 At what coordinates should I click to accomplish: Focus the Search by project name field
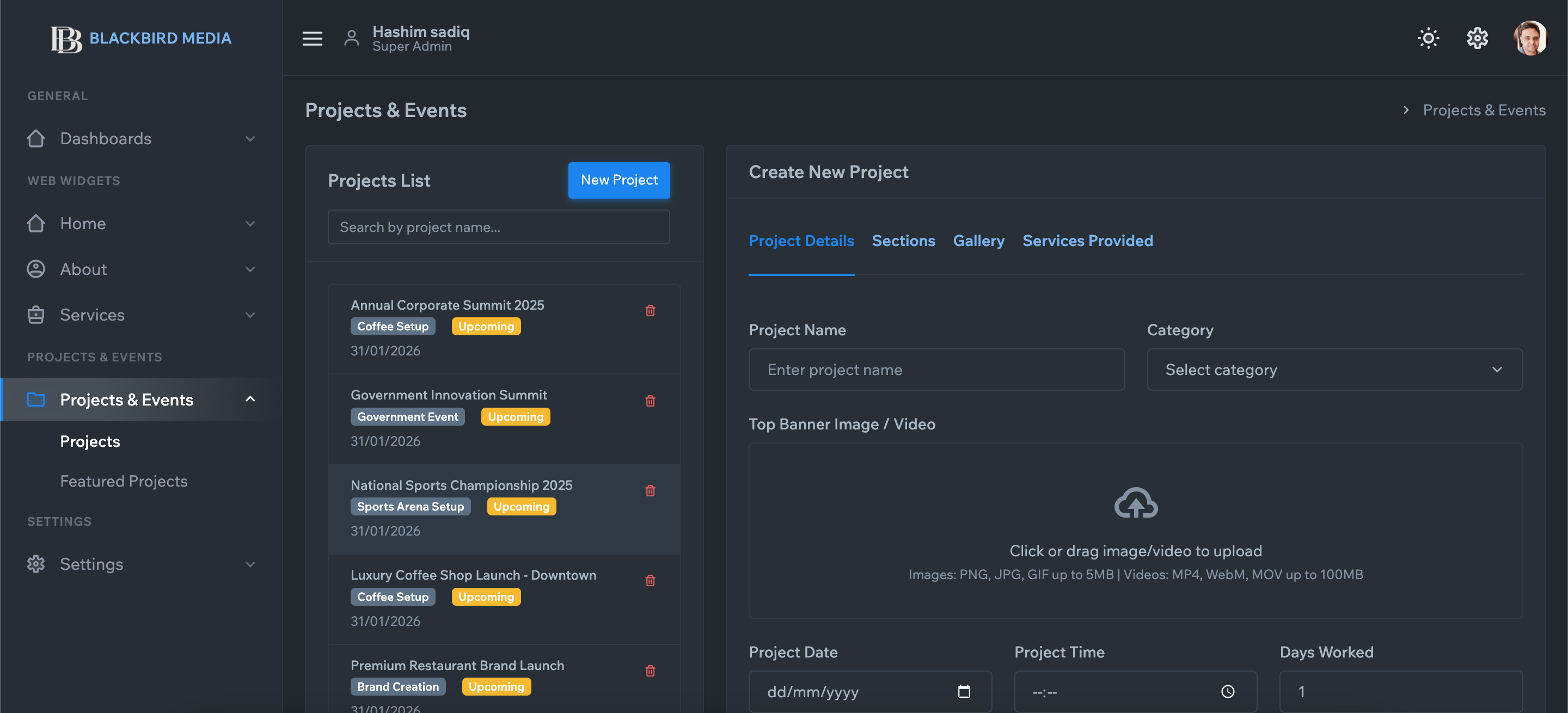(x=499, y=227)
